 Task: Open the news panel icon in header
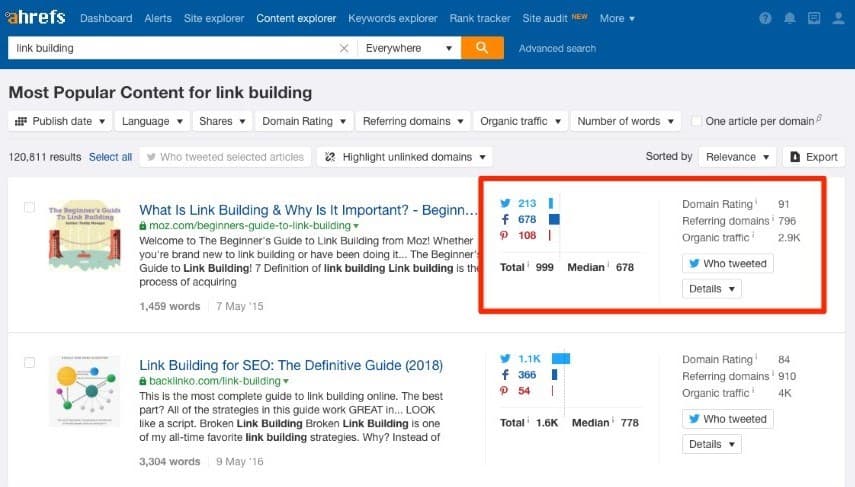[814, 19]
